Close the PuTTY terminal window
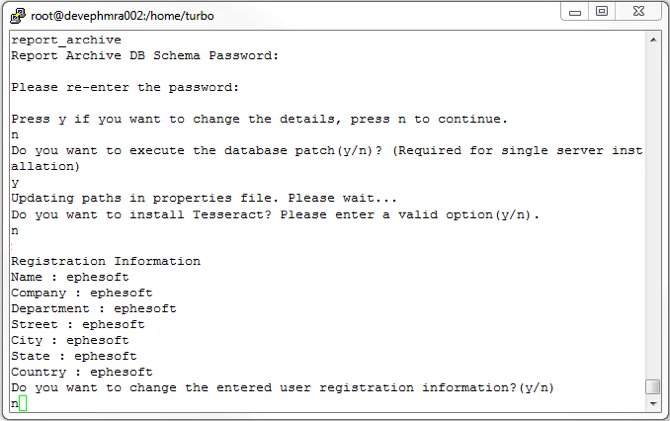The image size is (670, 421). [640, 12]
